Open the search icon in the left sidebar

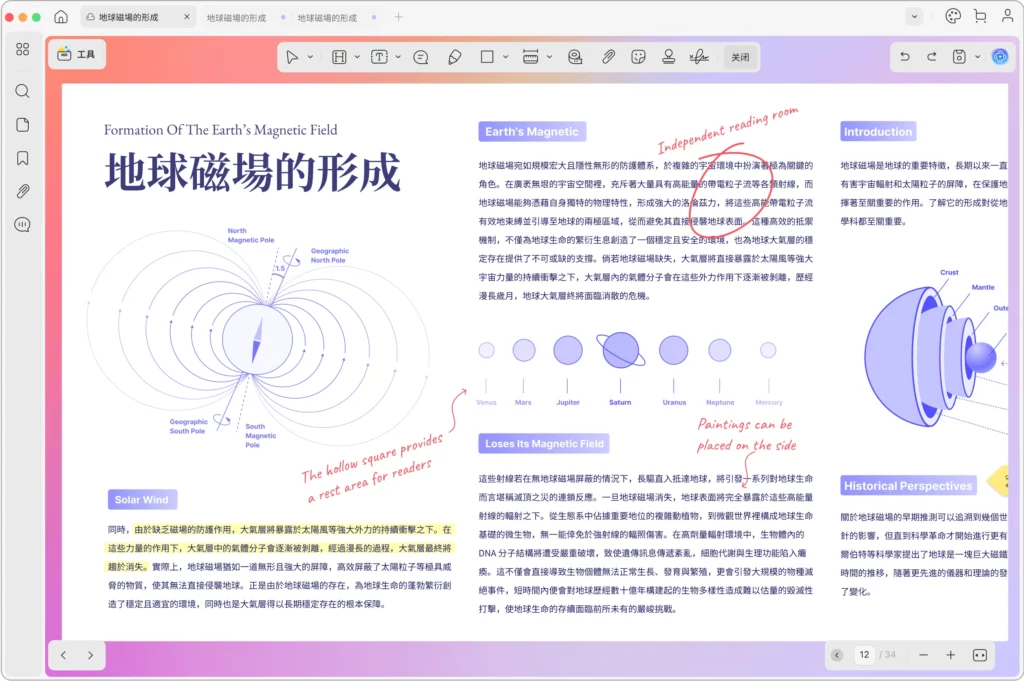(22, 90)
